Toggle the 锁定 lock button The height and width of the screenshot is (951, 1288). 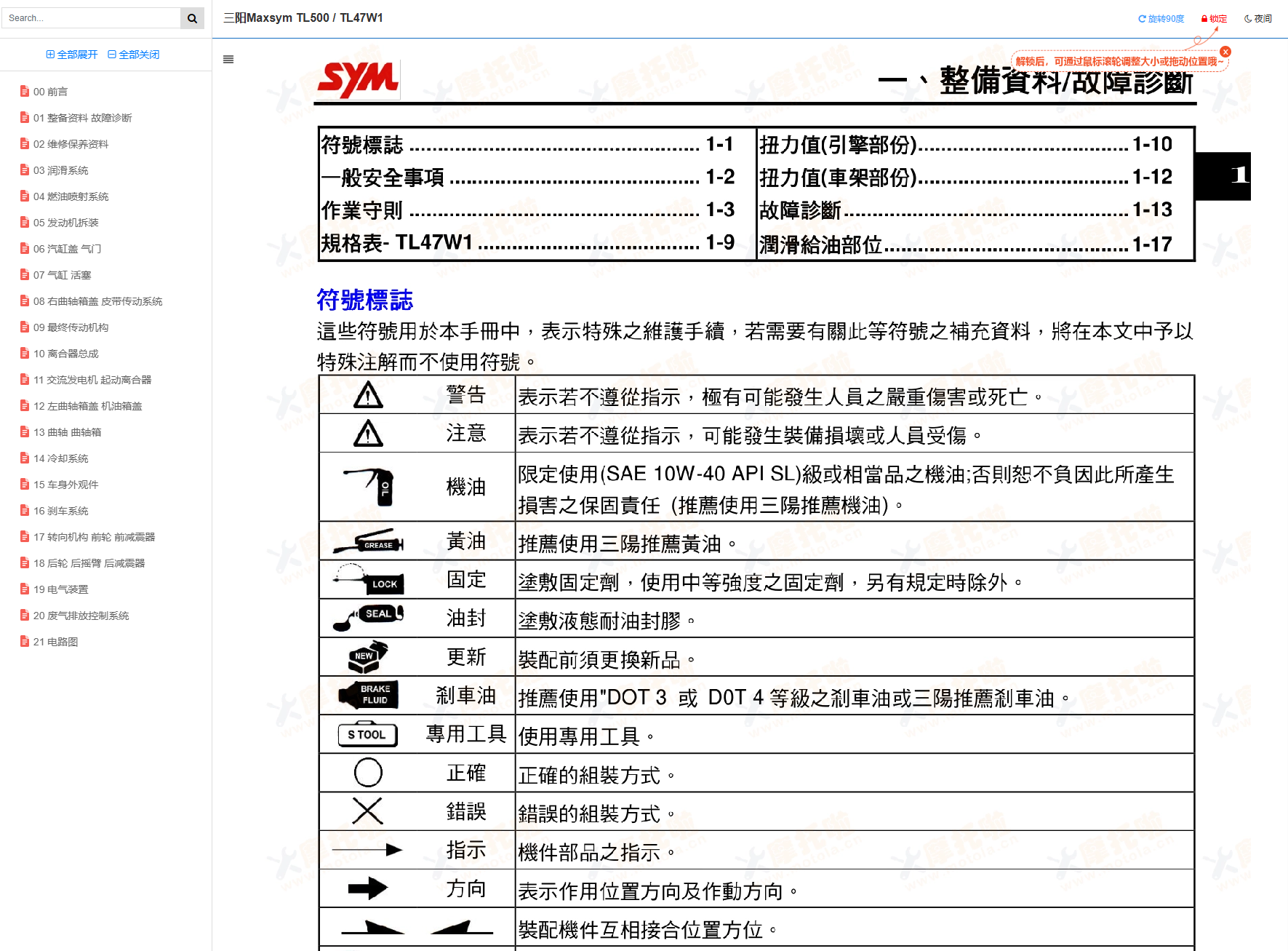click(1214, 19)
